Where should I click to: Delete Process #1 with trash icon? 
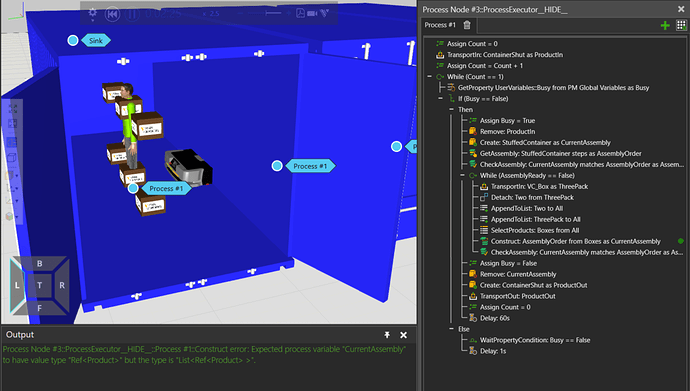click(x=467, y=25)
